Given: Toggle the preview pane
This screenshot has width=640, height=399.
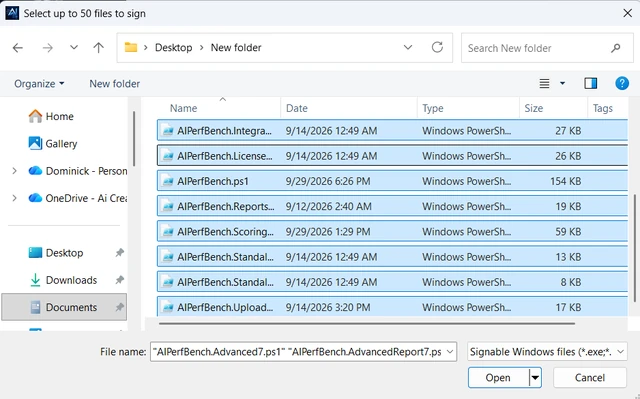Looking at the screenshot, I should (590, 84).
